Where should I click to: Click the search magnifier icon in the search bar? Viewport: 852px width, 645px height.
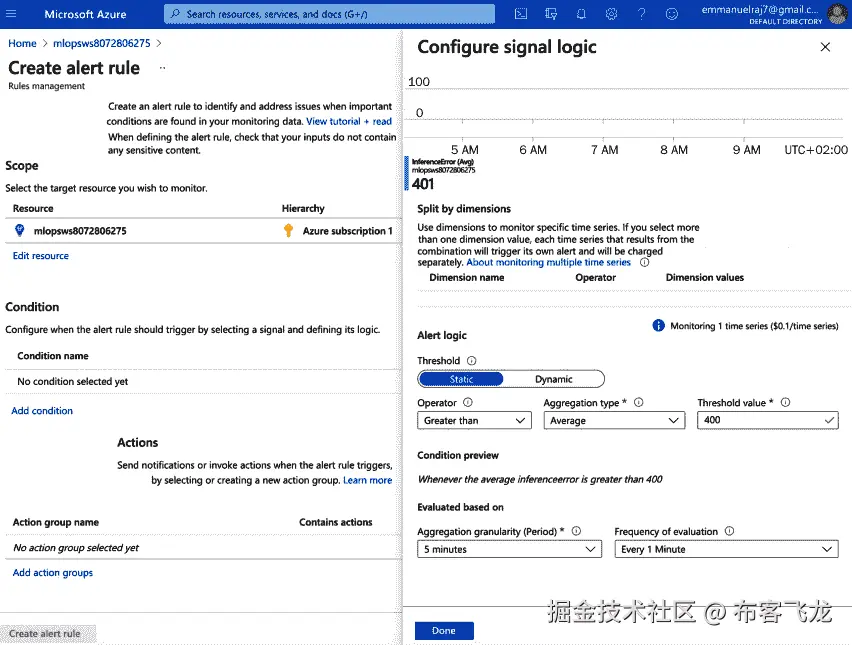(x=175, y=14)
